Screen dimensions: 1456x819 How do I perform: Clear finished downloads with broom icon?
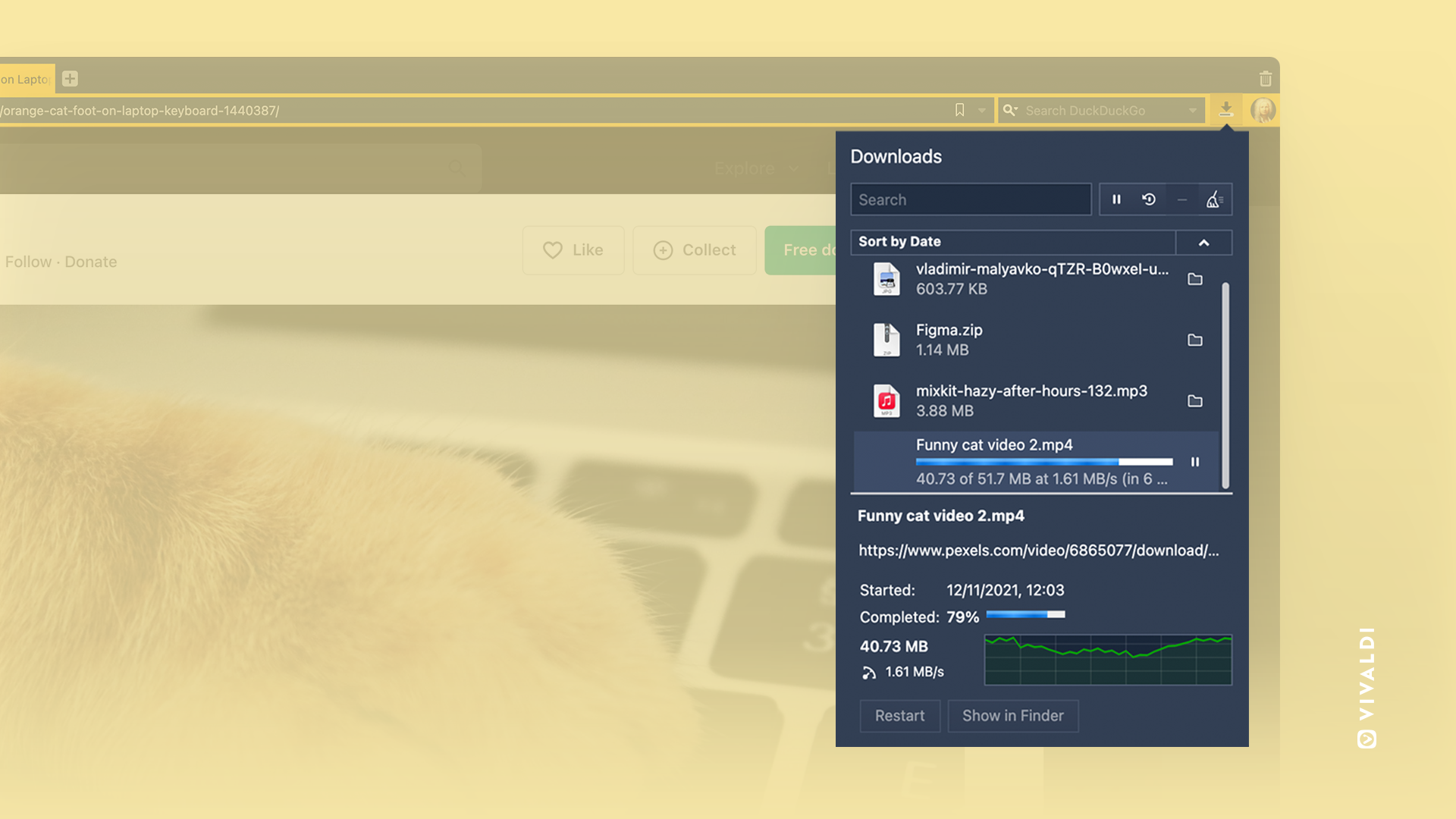click(1214, 199)
